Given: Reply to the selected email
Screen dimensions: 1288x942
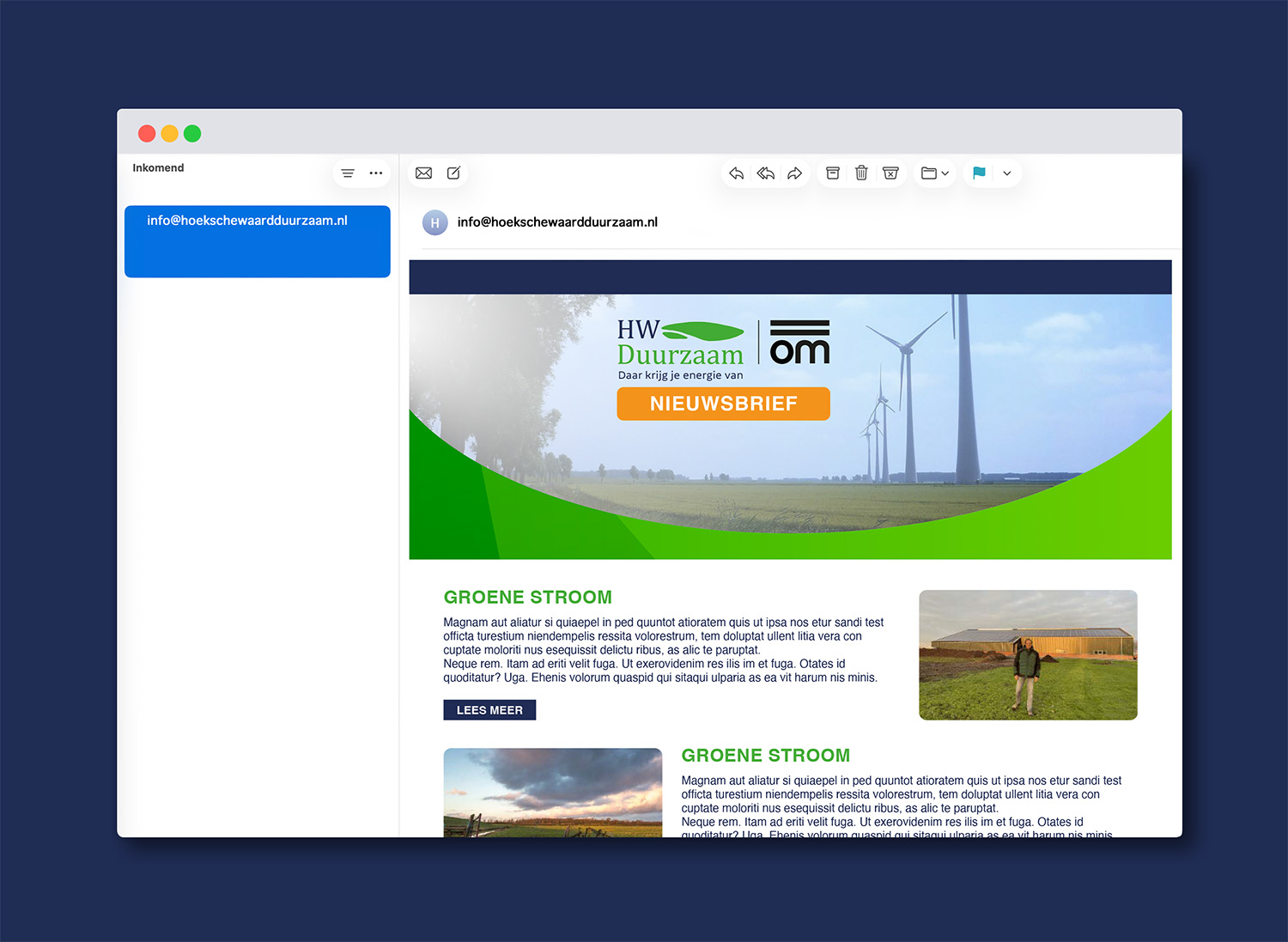Looking at the screenshot, I should point(736,173).
